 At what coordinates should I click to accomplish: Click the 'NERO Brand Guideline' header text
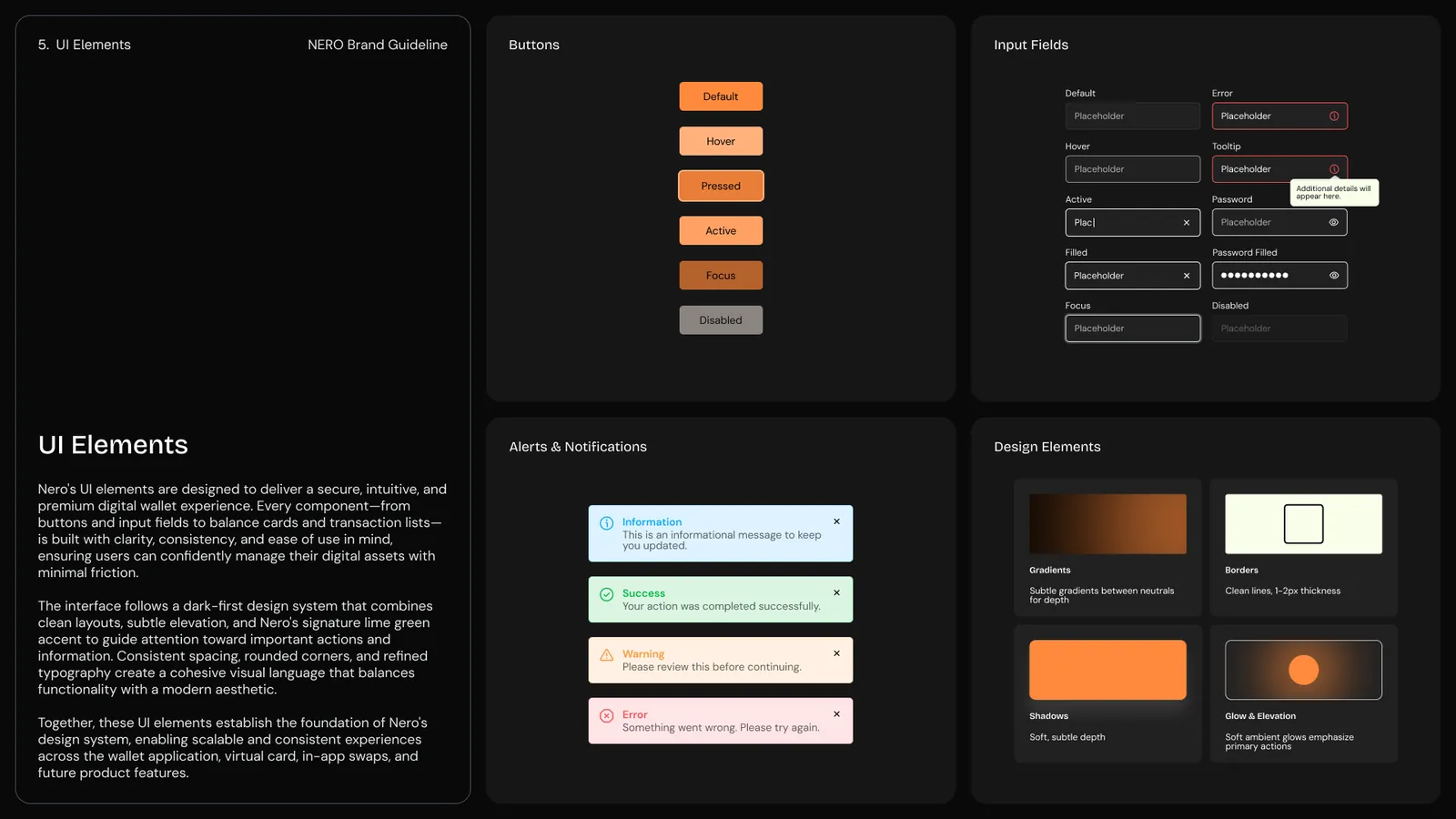tap(378, 45)
